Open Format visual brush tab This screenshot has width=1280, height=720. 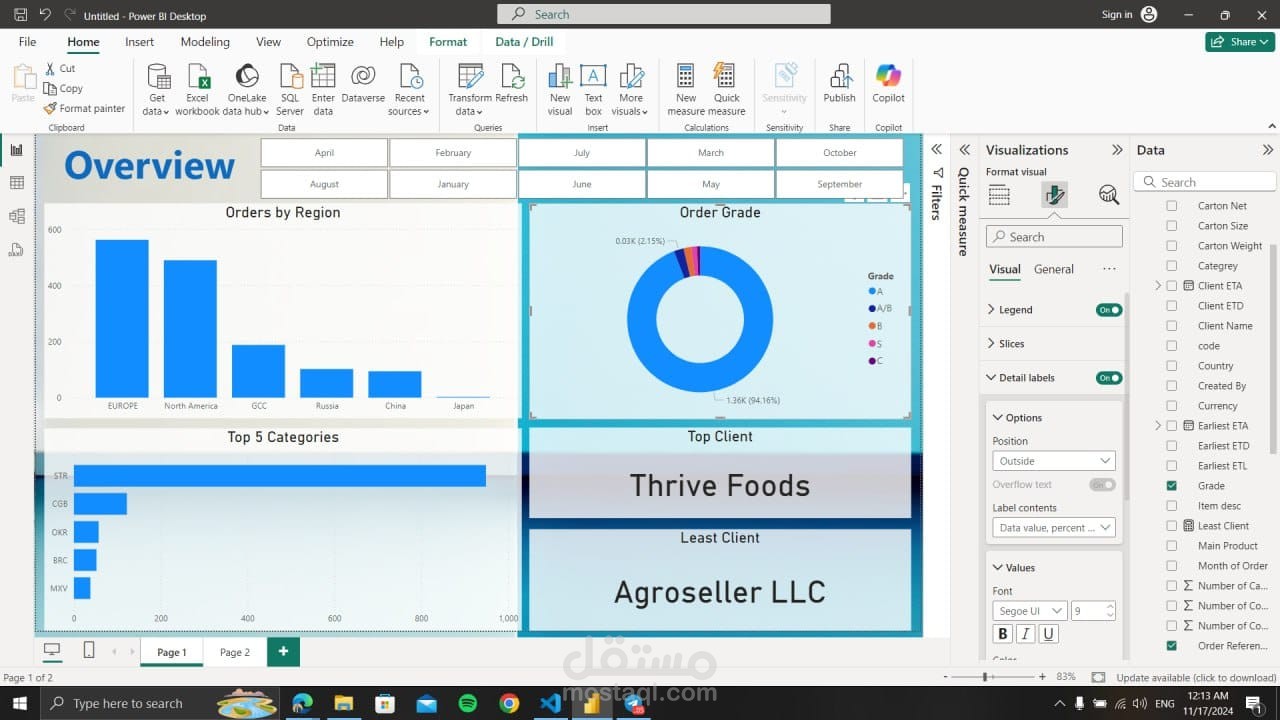point(1054,195)
